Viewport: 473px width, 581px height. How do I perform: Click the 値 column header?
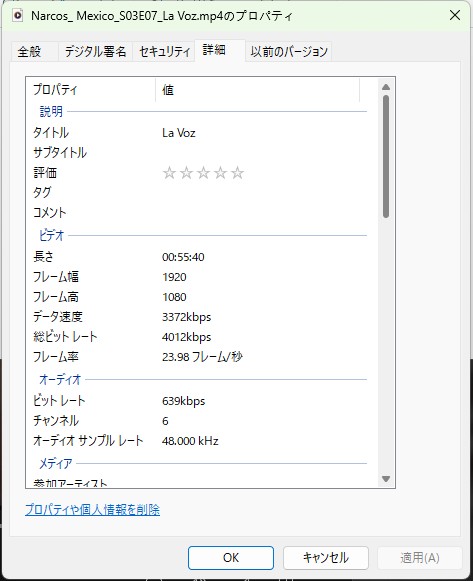click(x=257, y=90)
